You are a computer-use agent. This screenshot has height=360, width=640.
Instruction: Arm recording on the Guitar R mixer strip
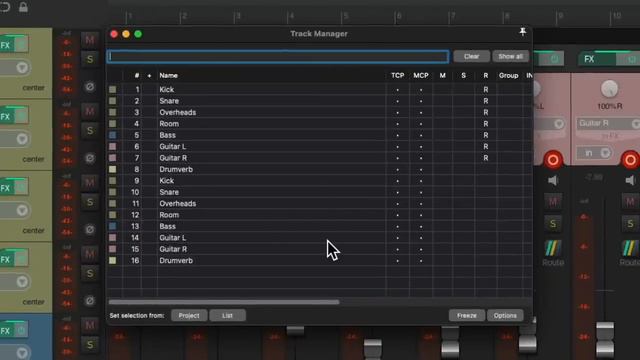(630, 160)
